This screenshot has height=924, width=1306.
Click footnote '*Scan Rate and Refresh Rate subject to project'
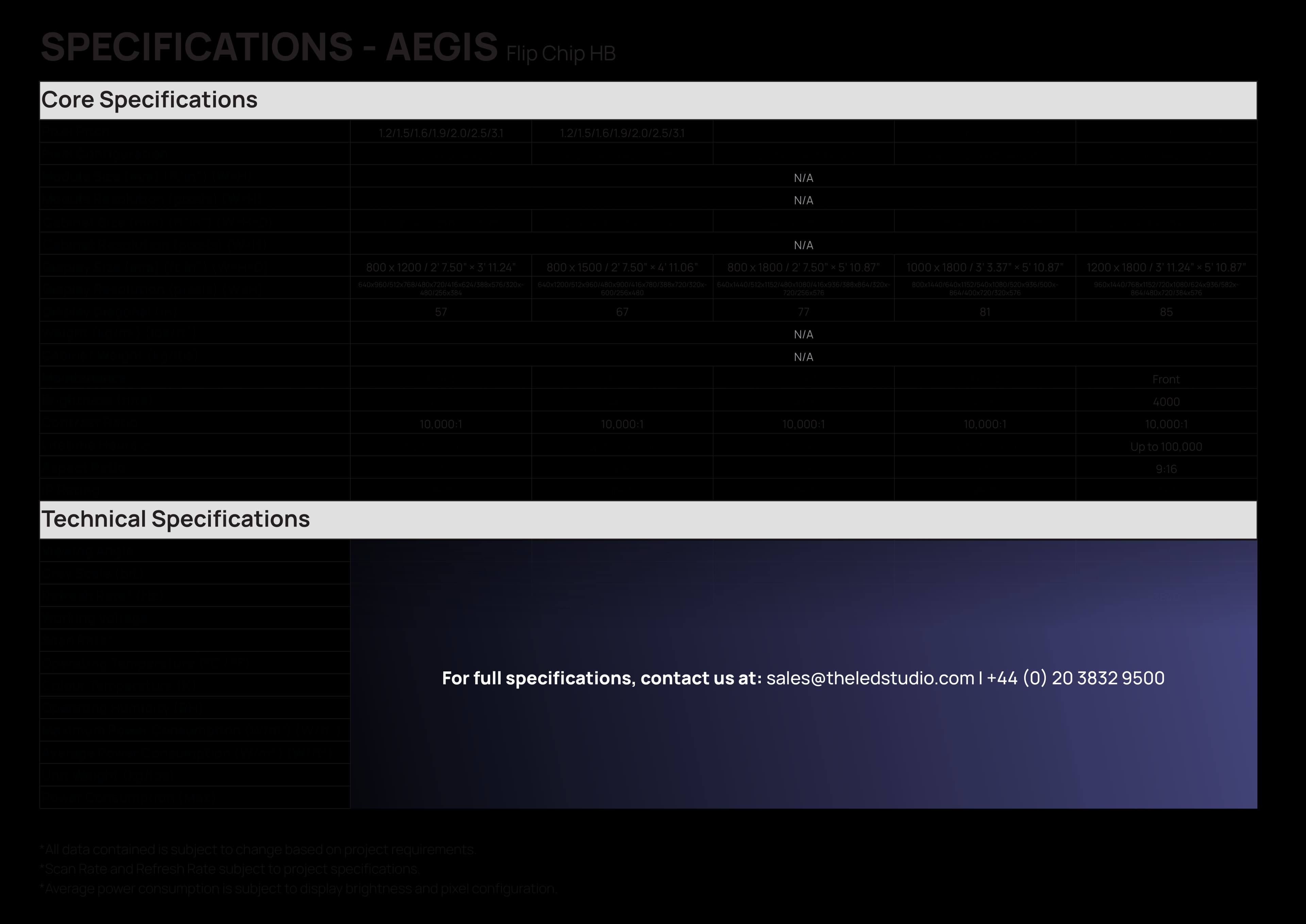pos(229,869)
